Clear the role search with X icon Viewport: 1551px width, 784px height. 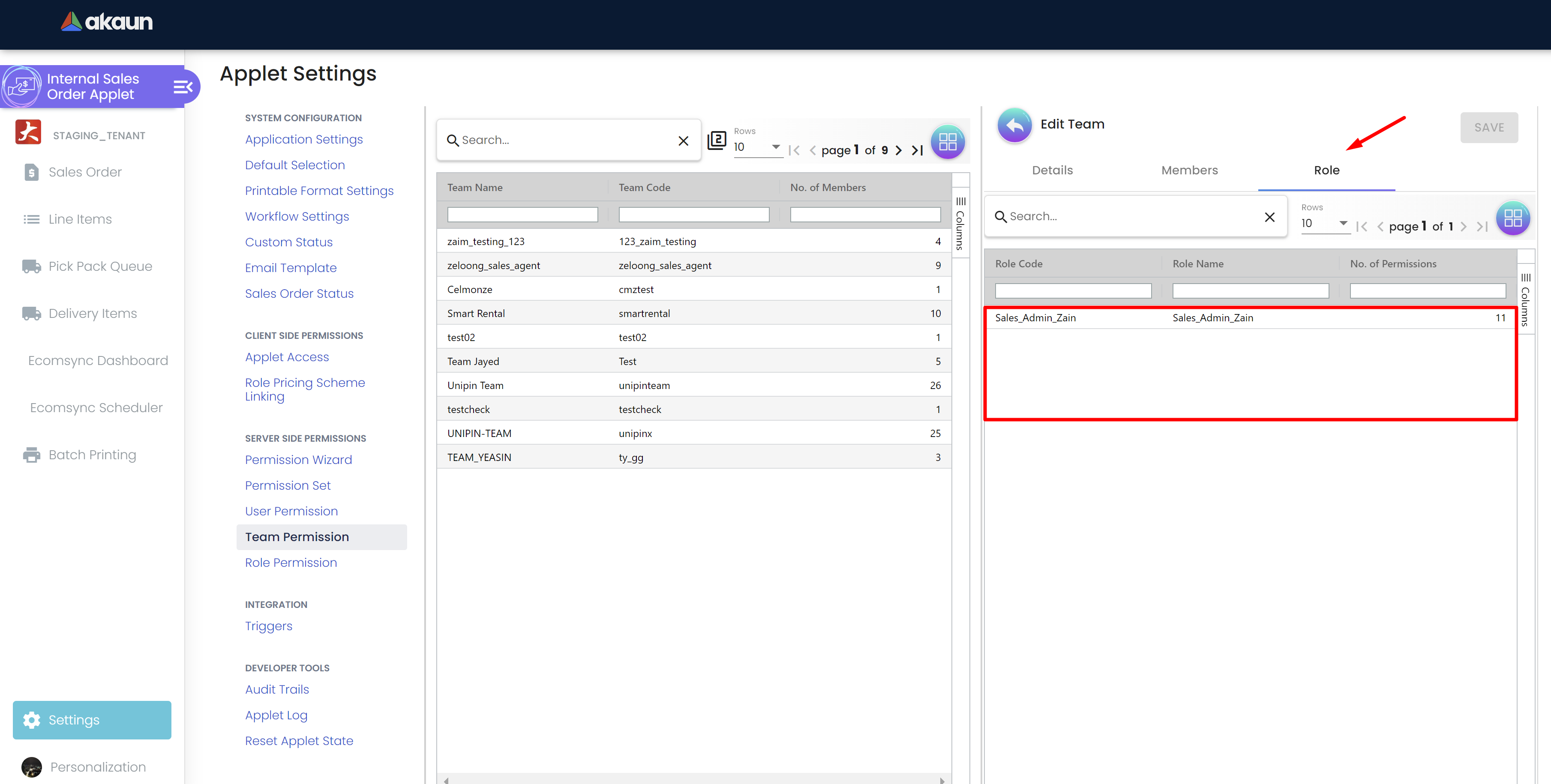pos(1269,217)
